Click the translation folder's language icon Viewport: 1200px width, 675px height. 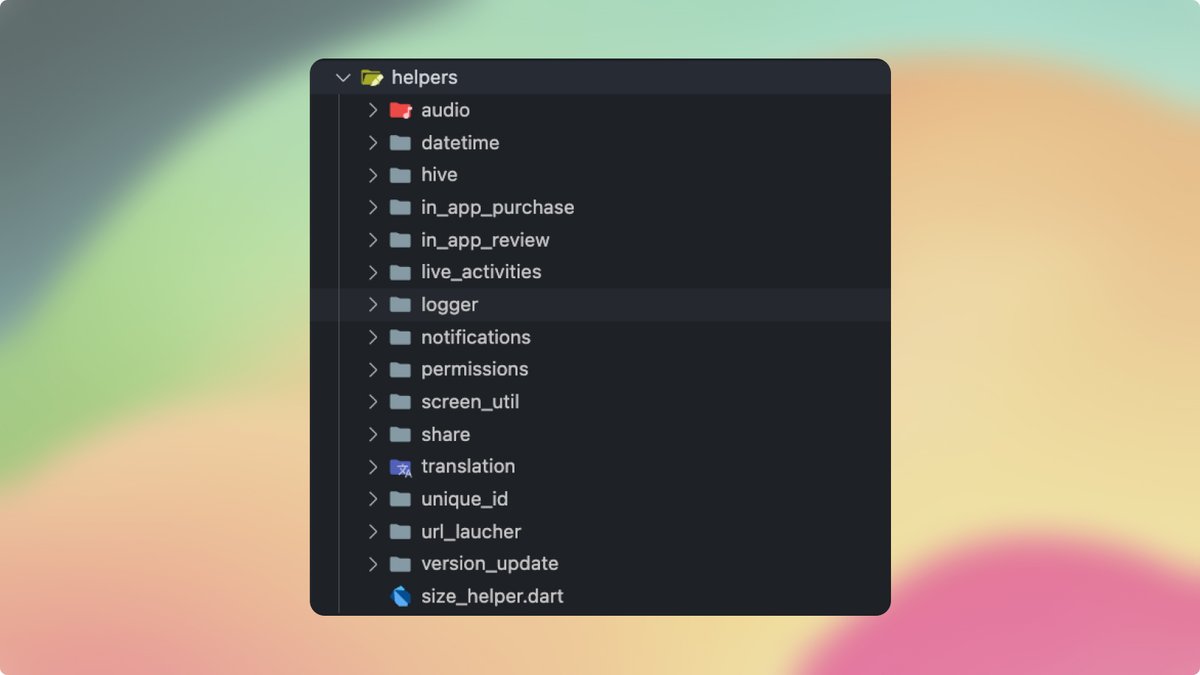point(400,466)
